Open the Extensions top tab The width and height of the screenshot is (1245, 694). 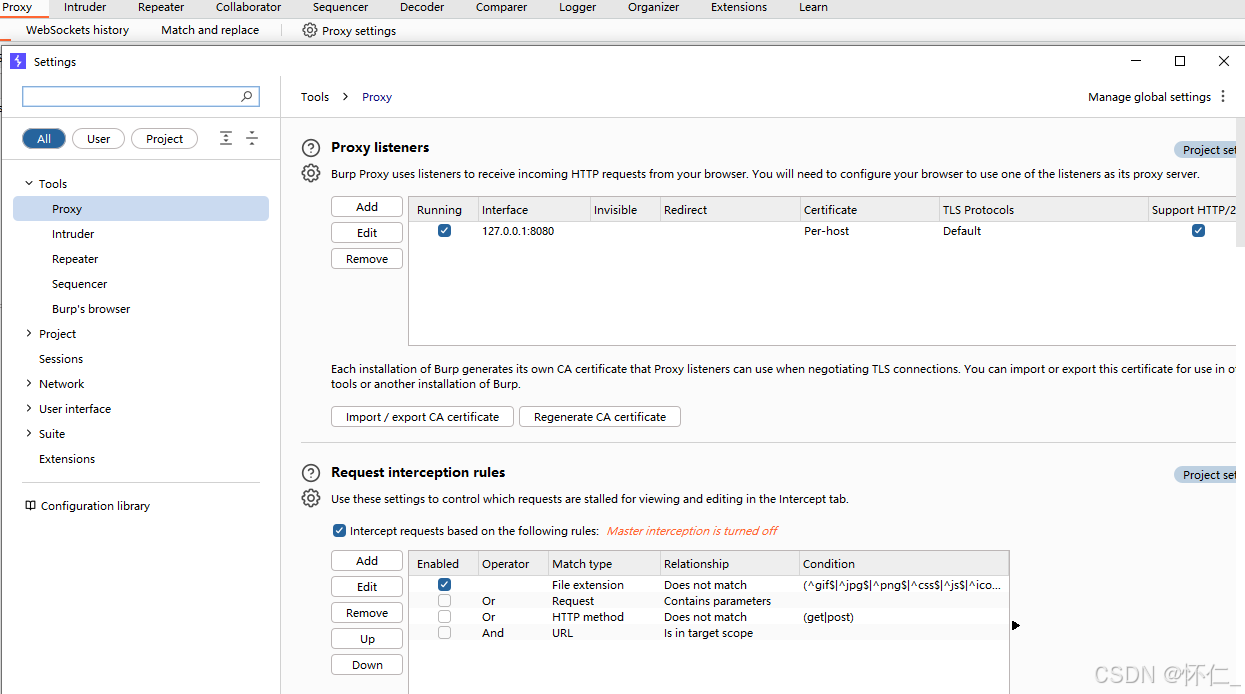(x=740, y=7)
